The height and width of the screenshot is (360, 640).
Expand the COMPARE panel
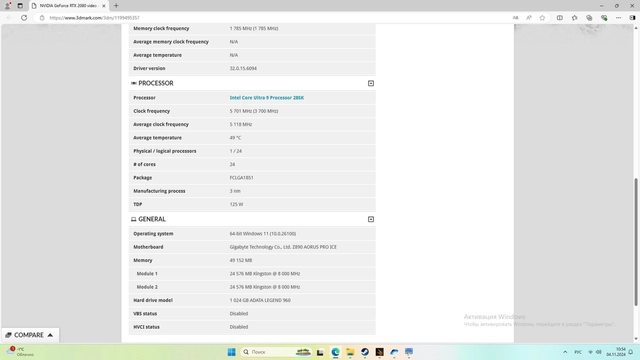click(30, 335)
